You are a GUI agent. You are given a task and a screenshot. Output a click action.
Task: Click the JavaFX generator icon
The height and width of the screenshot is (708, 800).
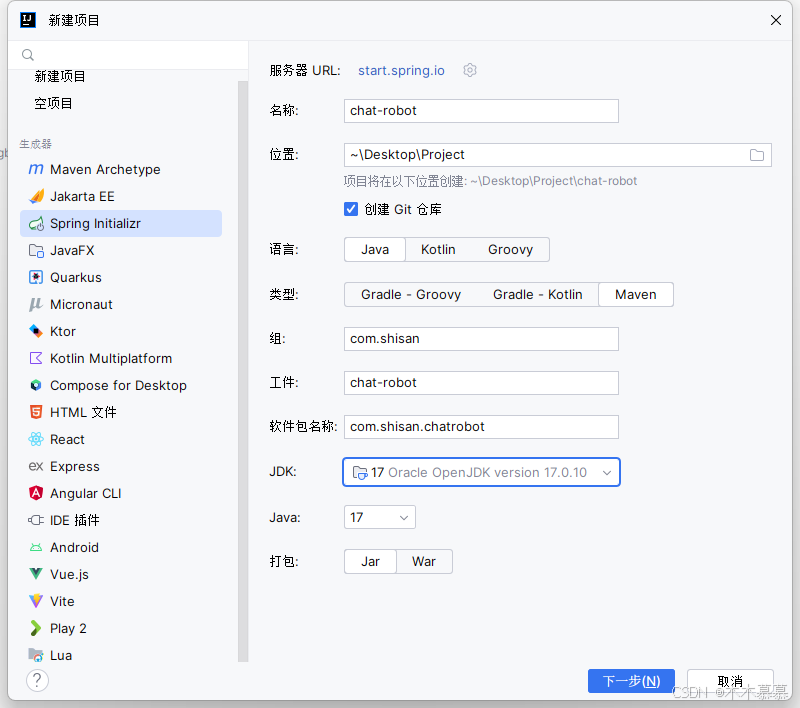36,250
